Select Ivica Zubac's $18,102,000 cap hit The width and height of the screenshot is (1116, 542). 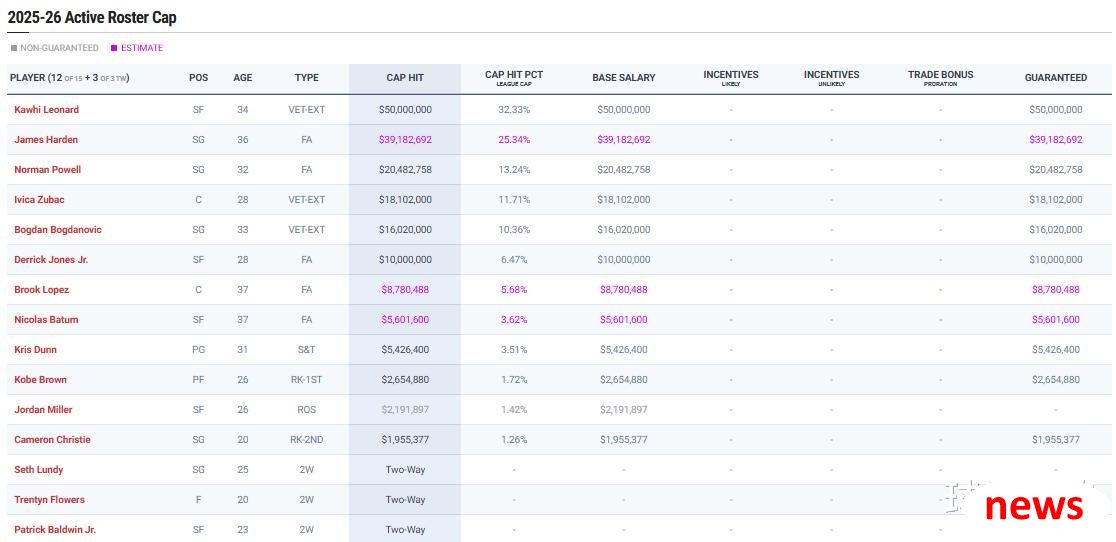pos(405,199)
